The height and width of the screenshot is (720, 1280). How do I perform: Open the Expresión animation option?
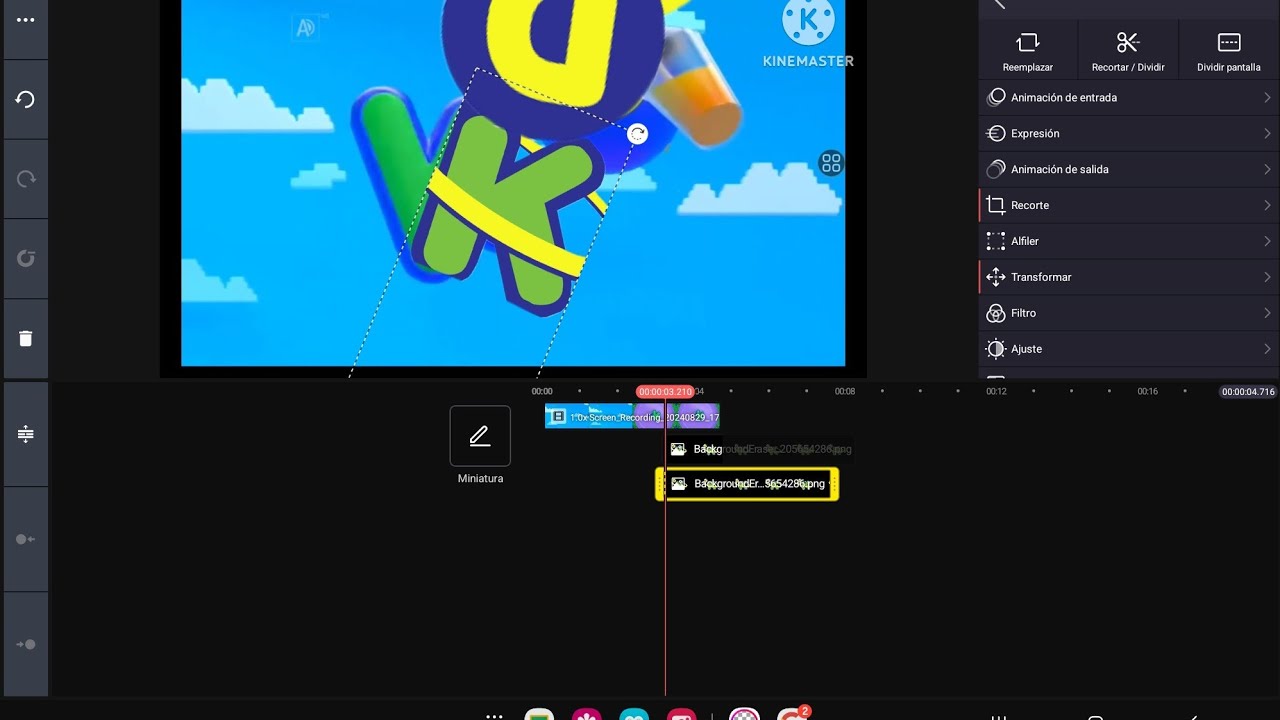(1129, 133)
